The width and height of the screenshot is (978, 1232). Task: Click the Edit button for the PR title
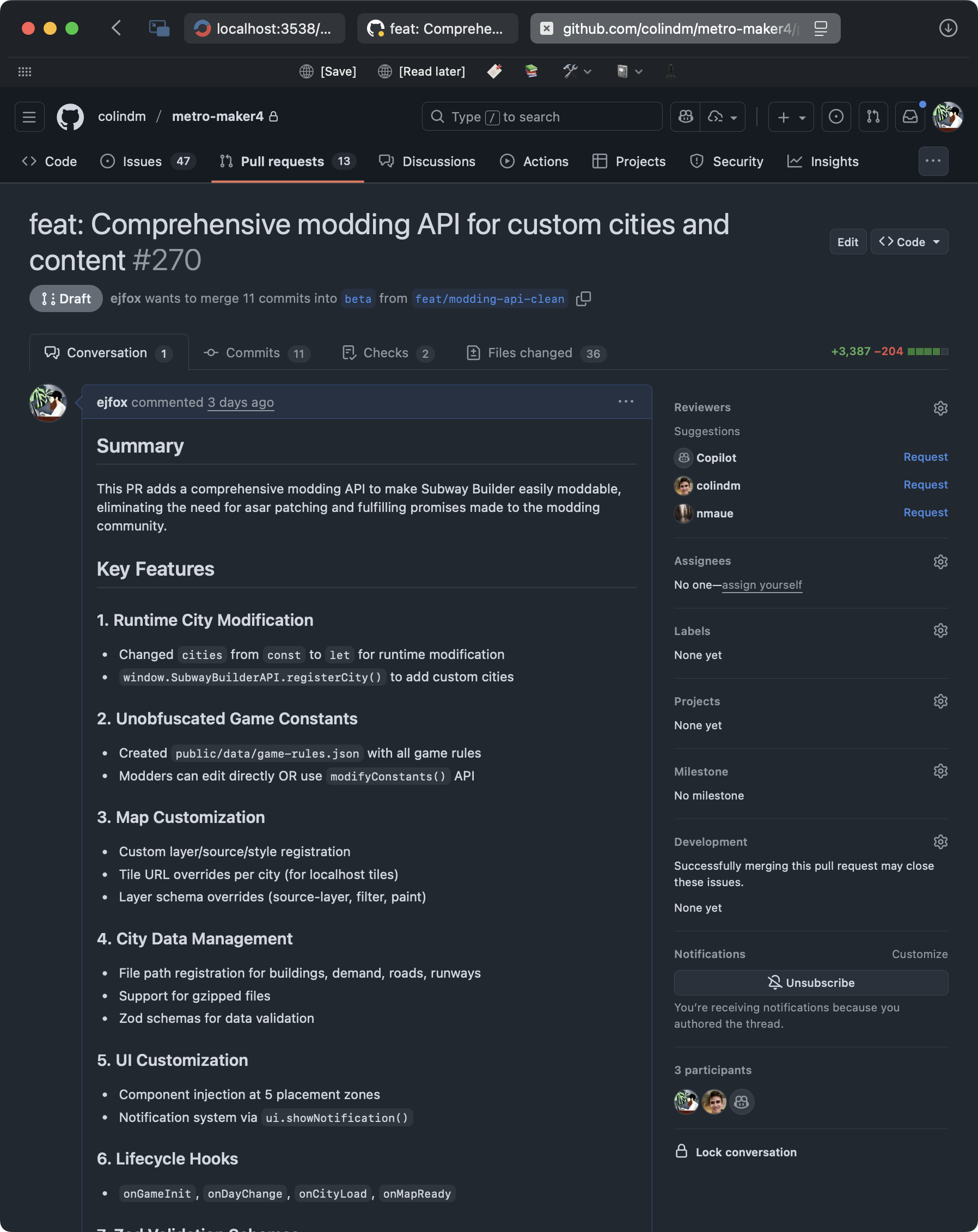pyautogui.click(x=848, y=242)
